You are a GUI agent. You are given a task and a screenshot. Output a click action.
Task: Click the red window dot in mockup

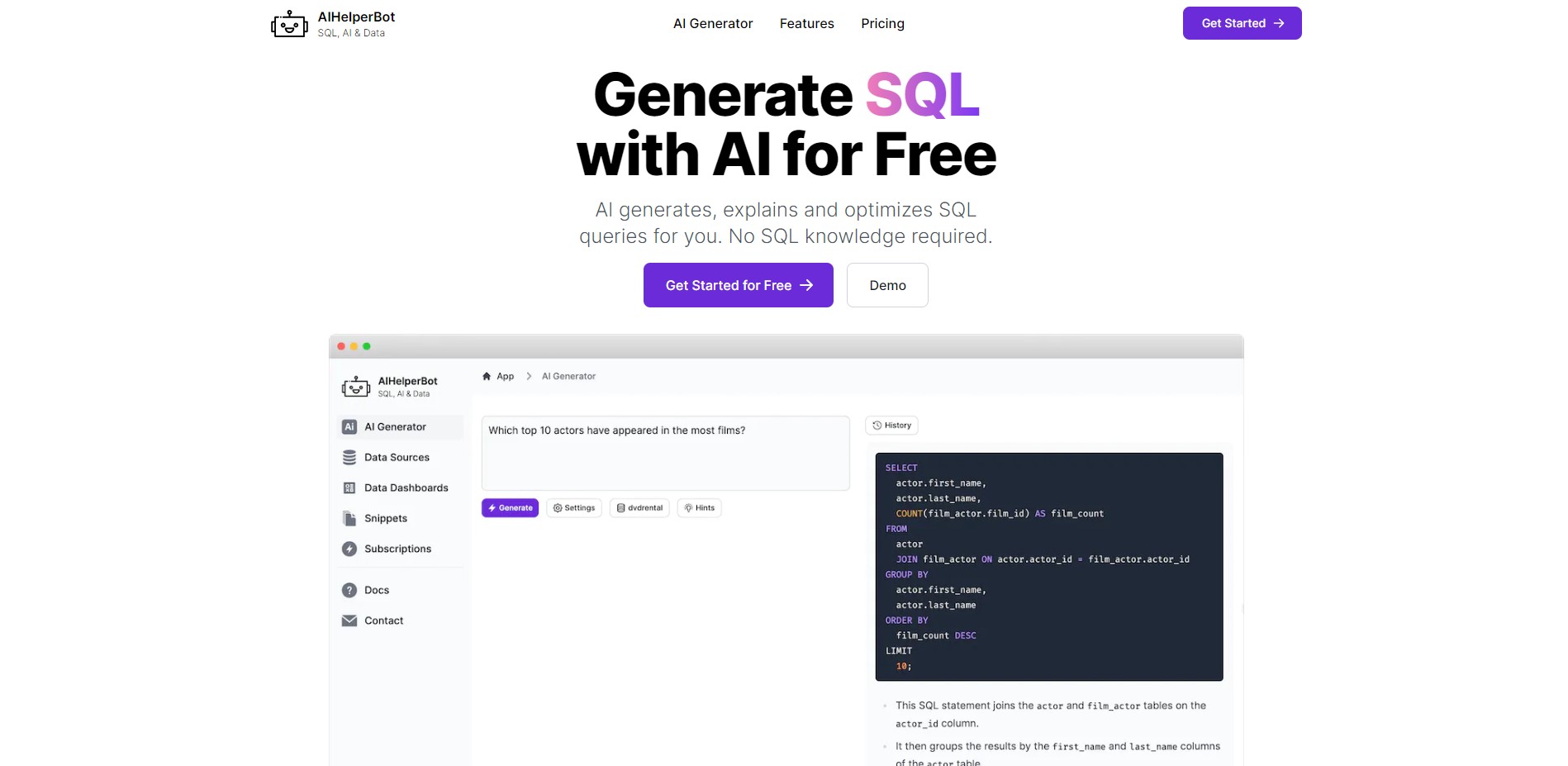coord(341,346)
